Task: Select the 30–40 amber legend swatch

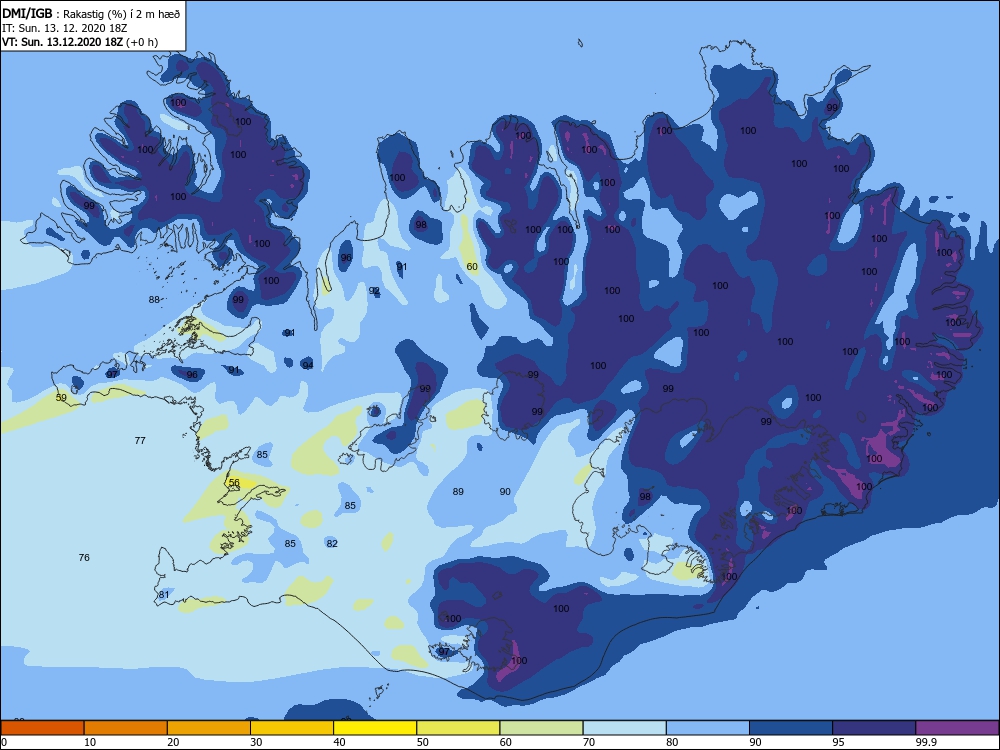Action: (292, 728)
